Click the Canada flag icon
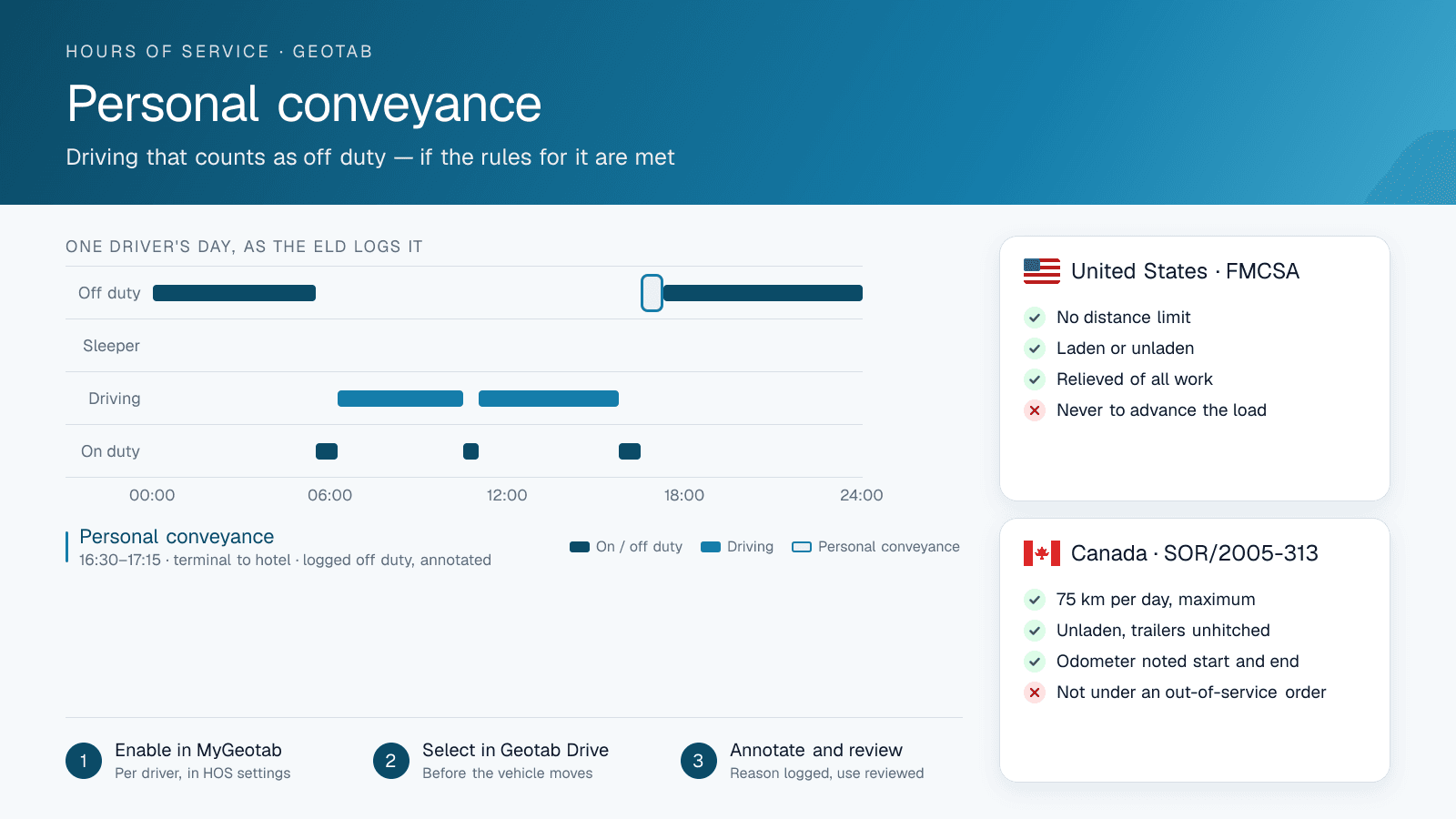The width and height of the screenshot is (1456, 819). 1042,553
